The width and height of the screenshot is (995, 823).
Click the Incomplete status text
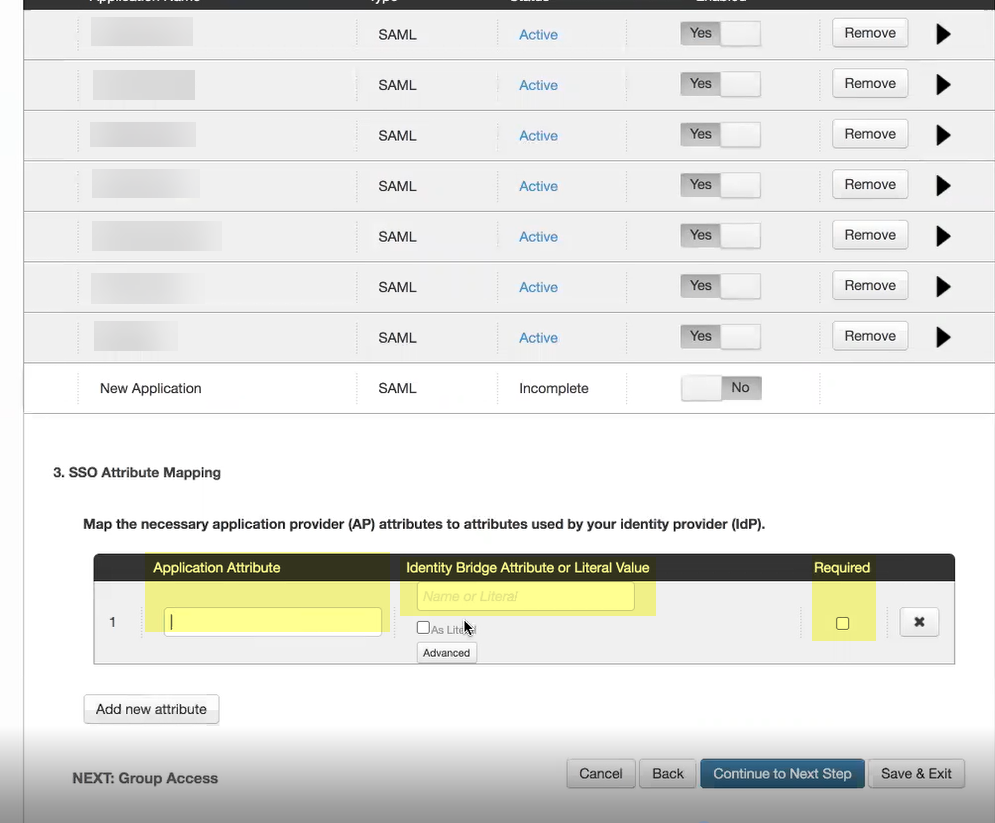(553, 388)
